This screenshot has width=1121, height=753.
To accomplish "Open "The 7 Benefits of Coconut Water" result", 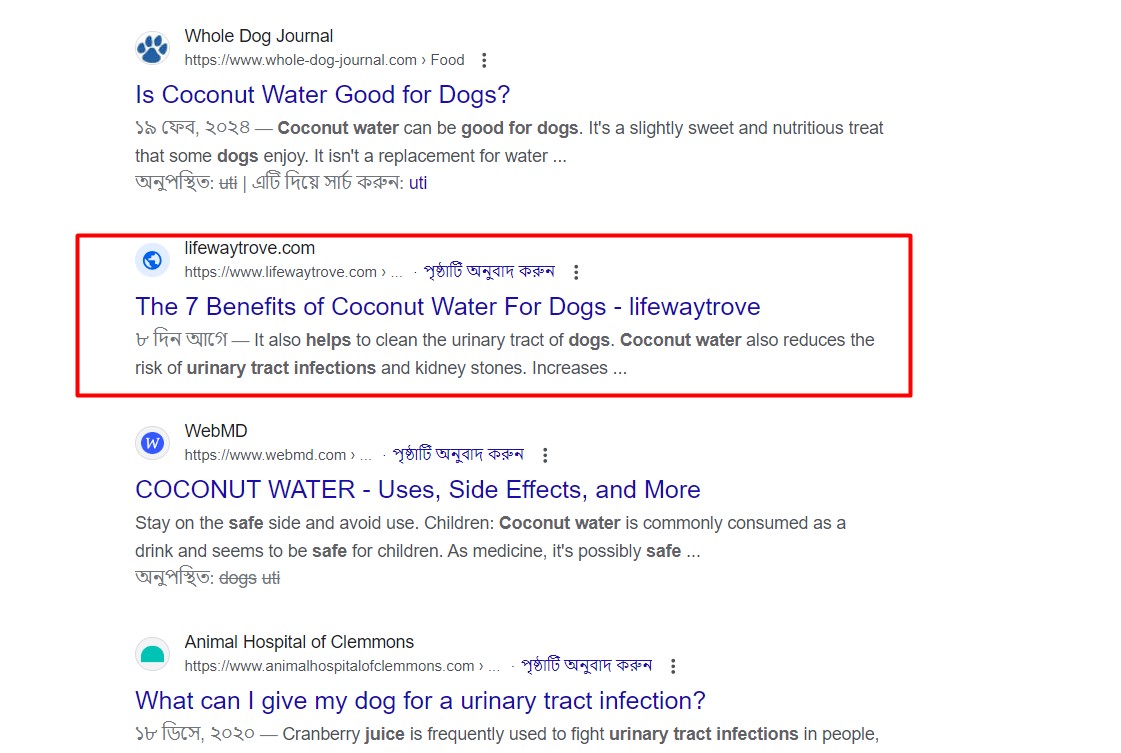I will tap(447, 306).
